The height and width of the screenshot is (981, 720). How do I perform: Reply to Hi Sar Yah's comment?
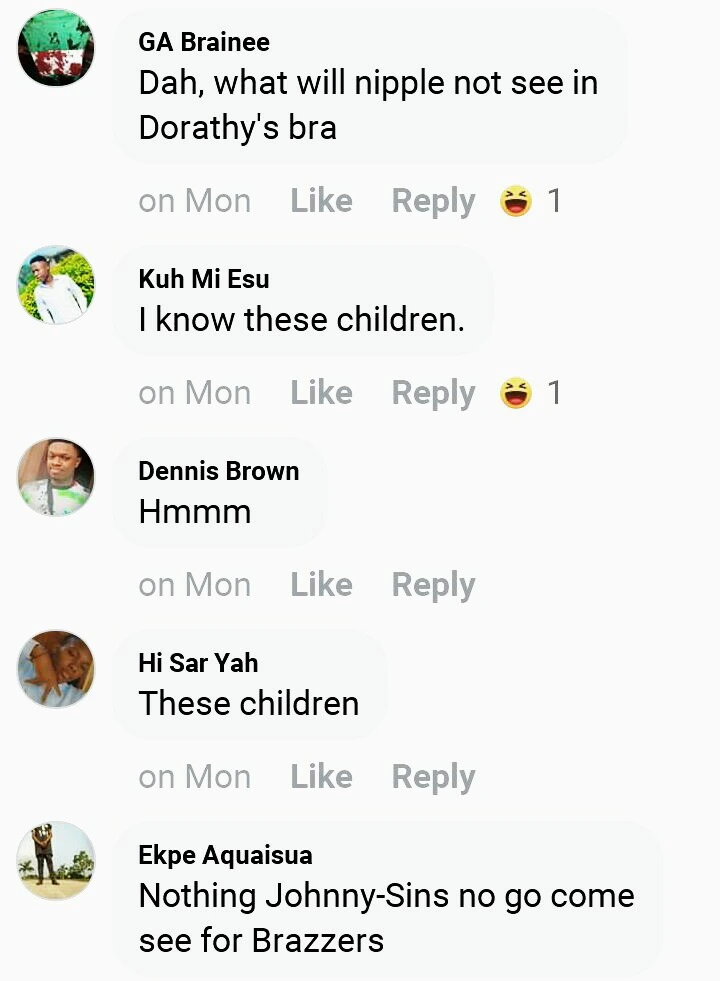tap(434, 778)
